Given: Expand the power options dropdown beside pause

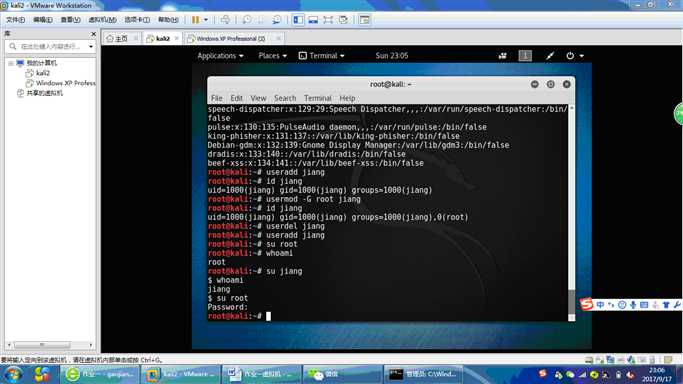Looking at the screenshot, I should pyautogui.click(x=206, y=20).
